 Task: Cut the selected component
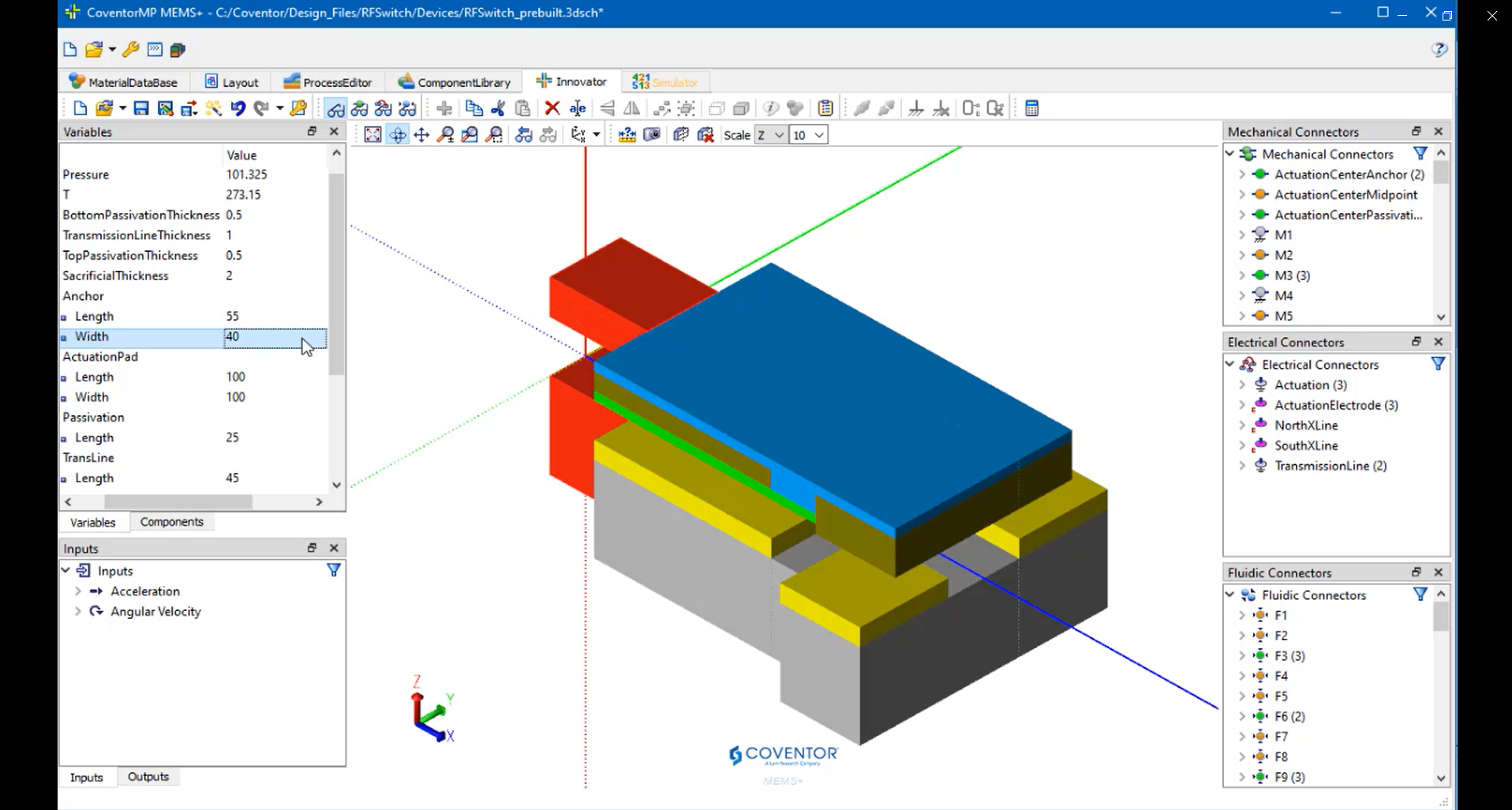pos(498,108)
